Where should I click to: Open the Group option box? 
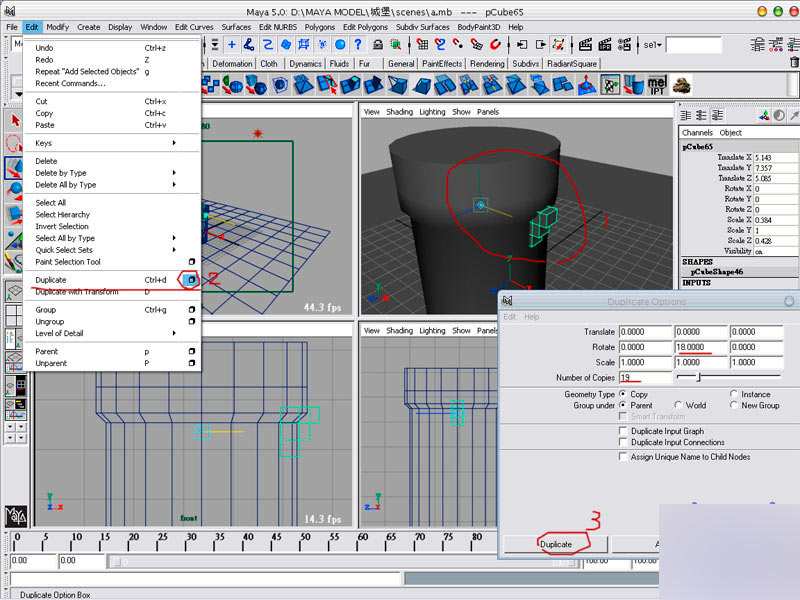pos(192,310)
